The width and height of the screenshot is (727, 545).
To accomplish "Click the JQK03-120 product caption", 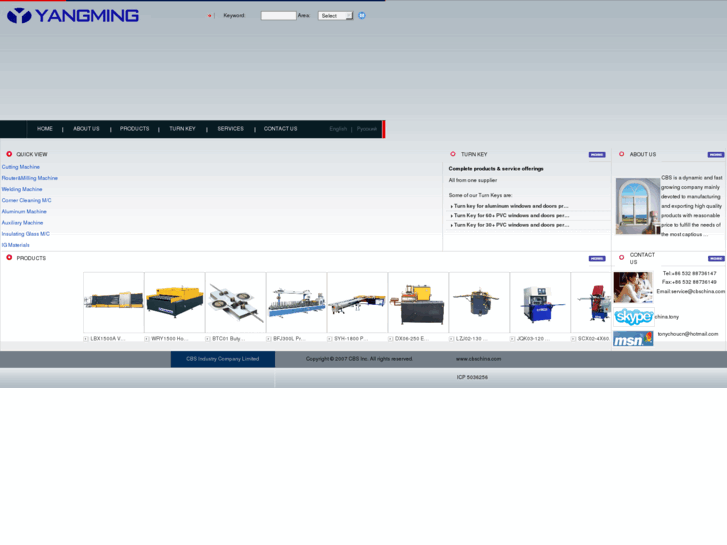I will coord(533,339).
